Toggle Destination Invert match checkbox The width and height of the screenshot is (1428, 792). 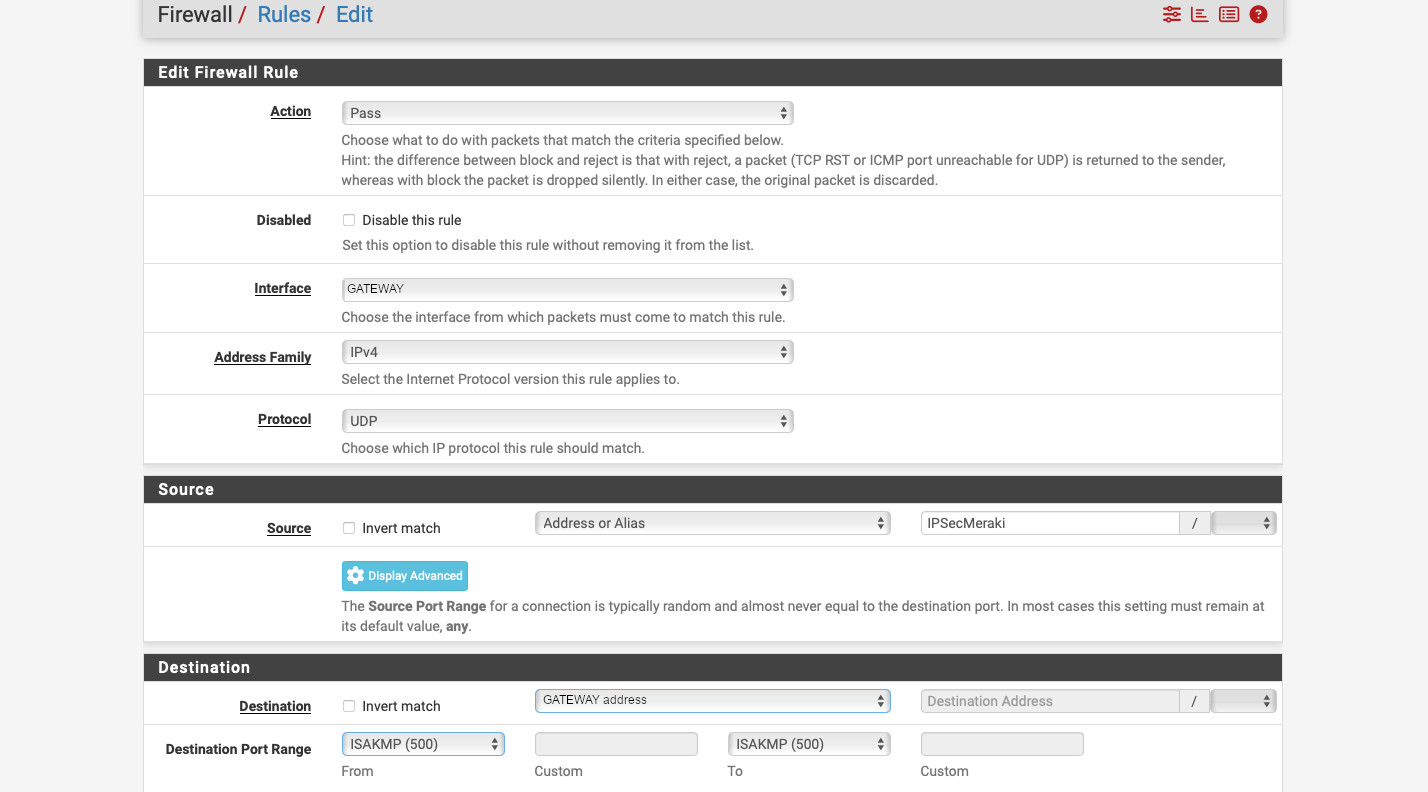(349, 706)
